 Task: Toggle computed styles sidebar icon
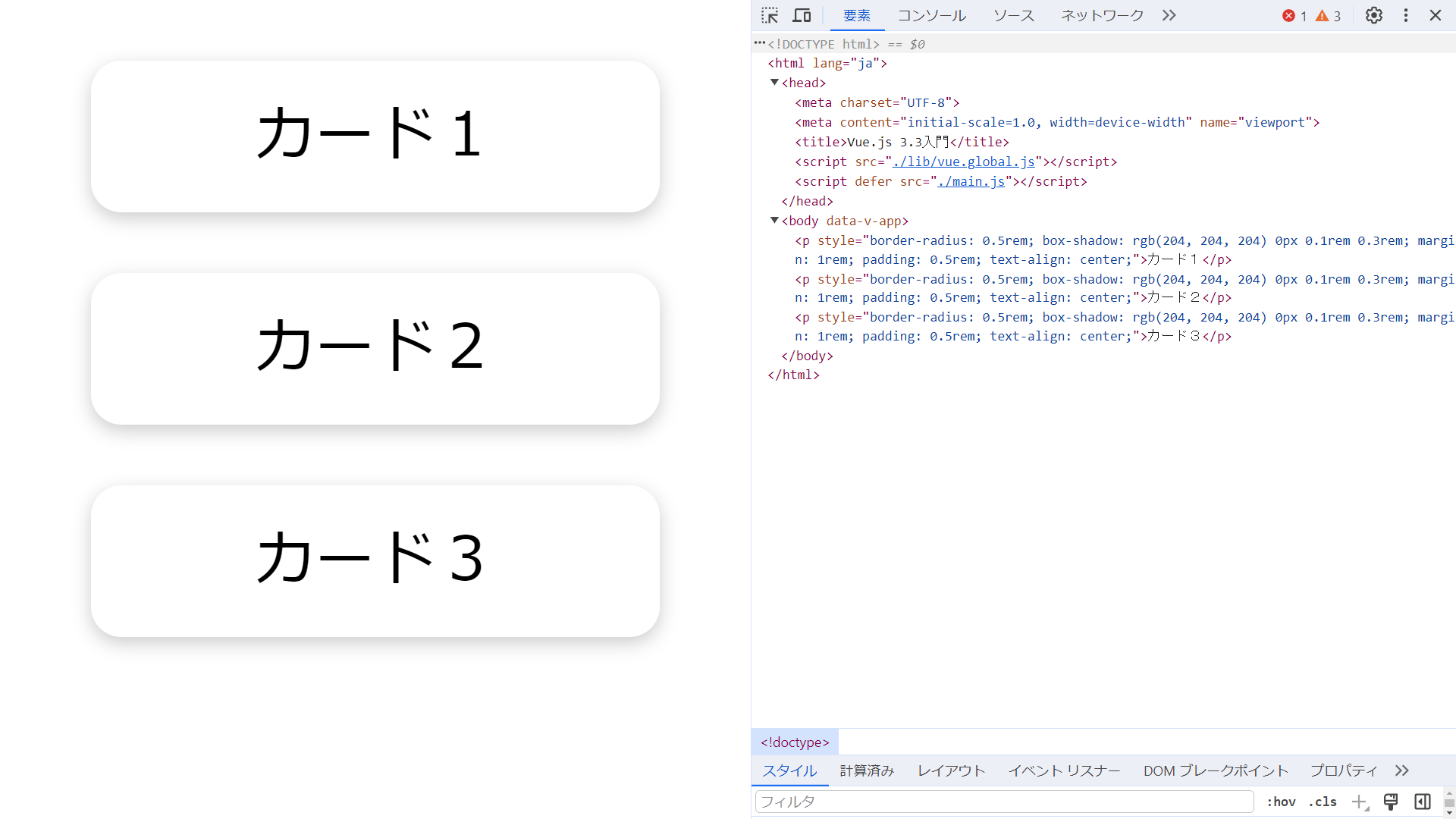click(x=1422, y=802)
